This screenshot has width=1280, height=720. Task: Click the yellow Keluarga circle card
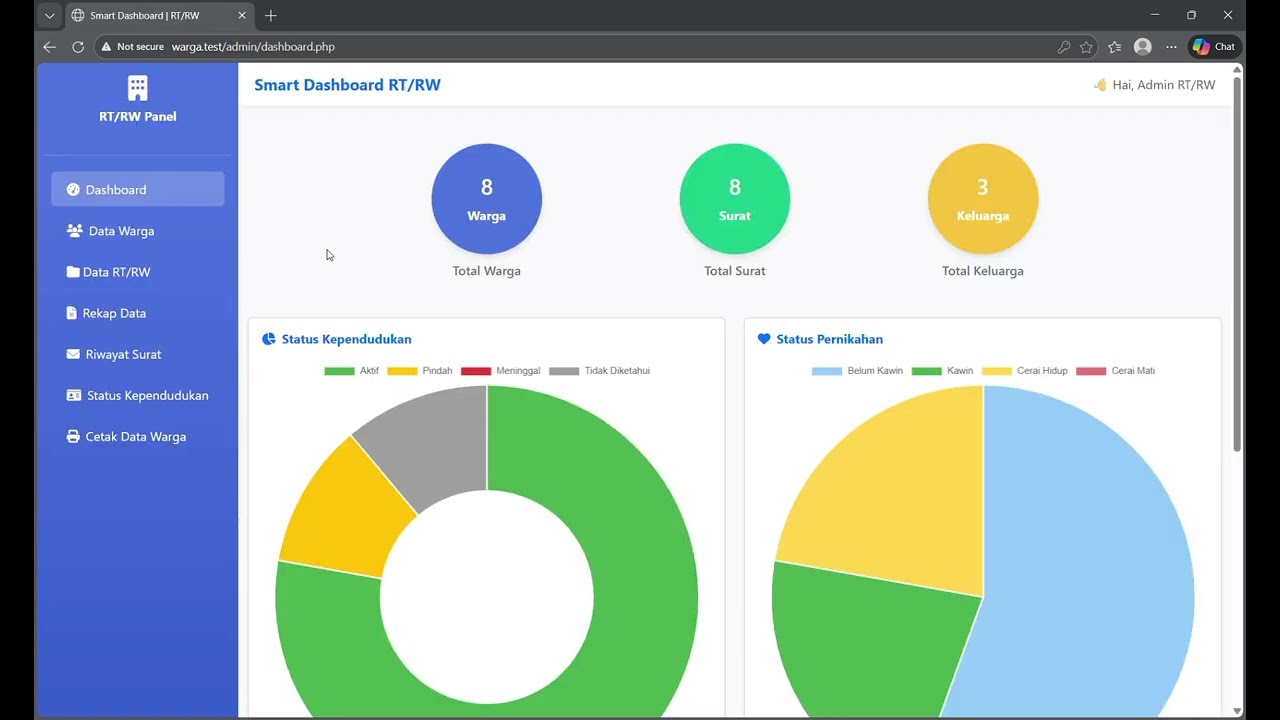(983, 199)
